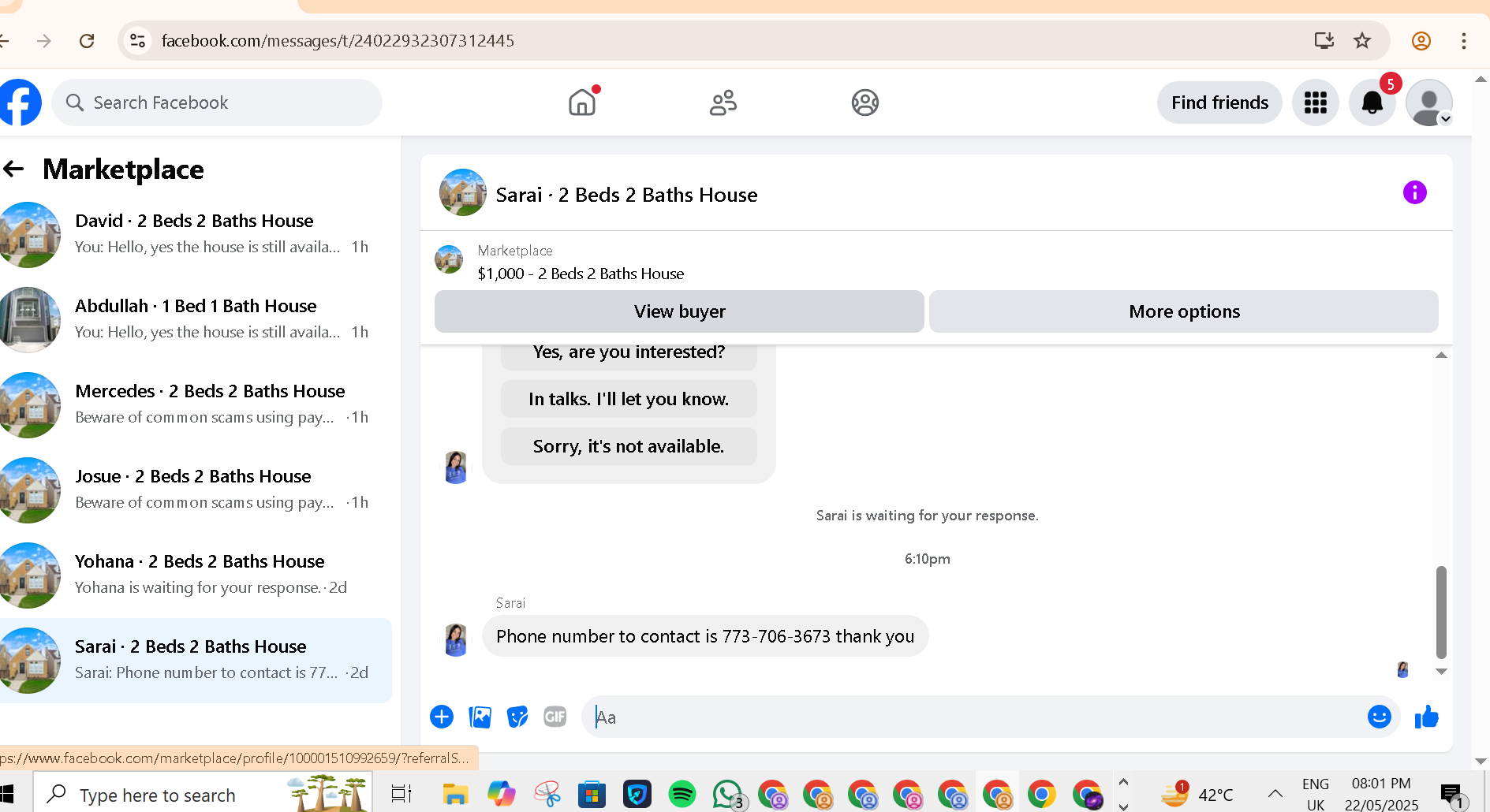1490x812 pixels.
Task: Choose a GIF from the composer
Action: click(x=555, y=717)
